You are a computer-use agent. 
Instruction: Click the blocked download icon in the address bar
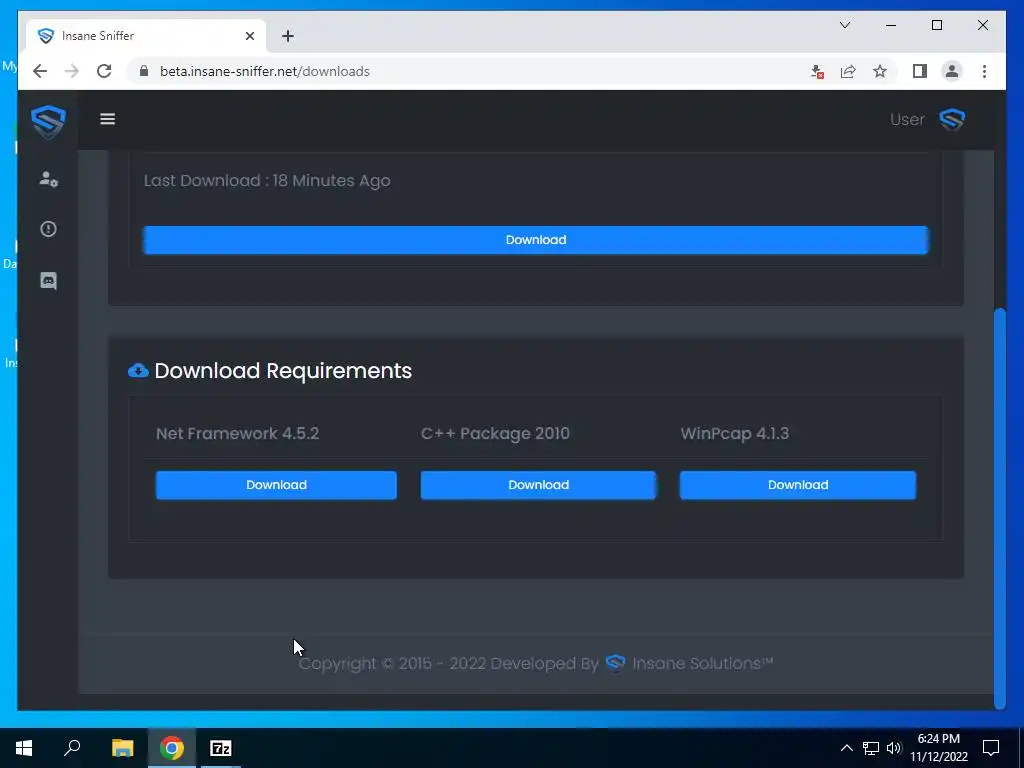click(817, 71)
